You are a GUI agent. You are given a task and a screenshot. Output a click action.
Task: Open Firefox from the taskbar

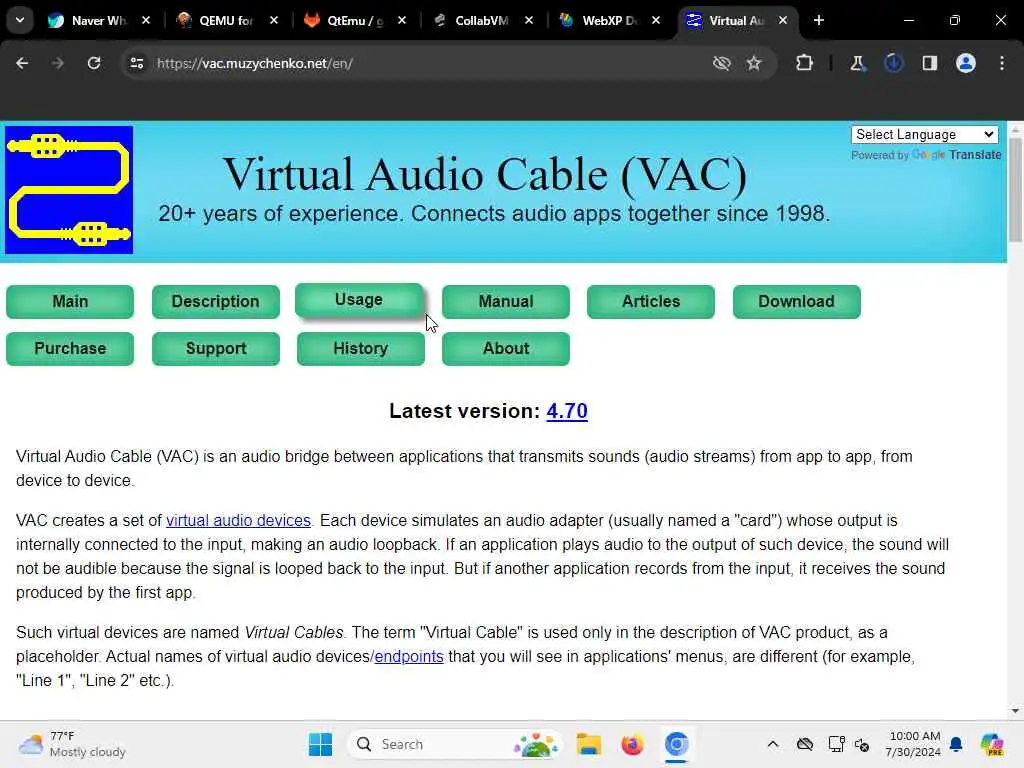632,744
